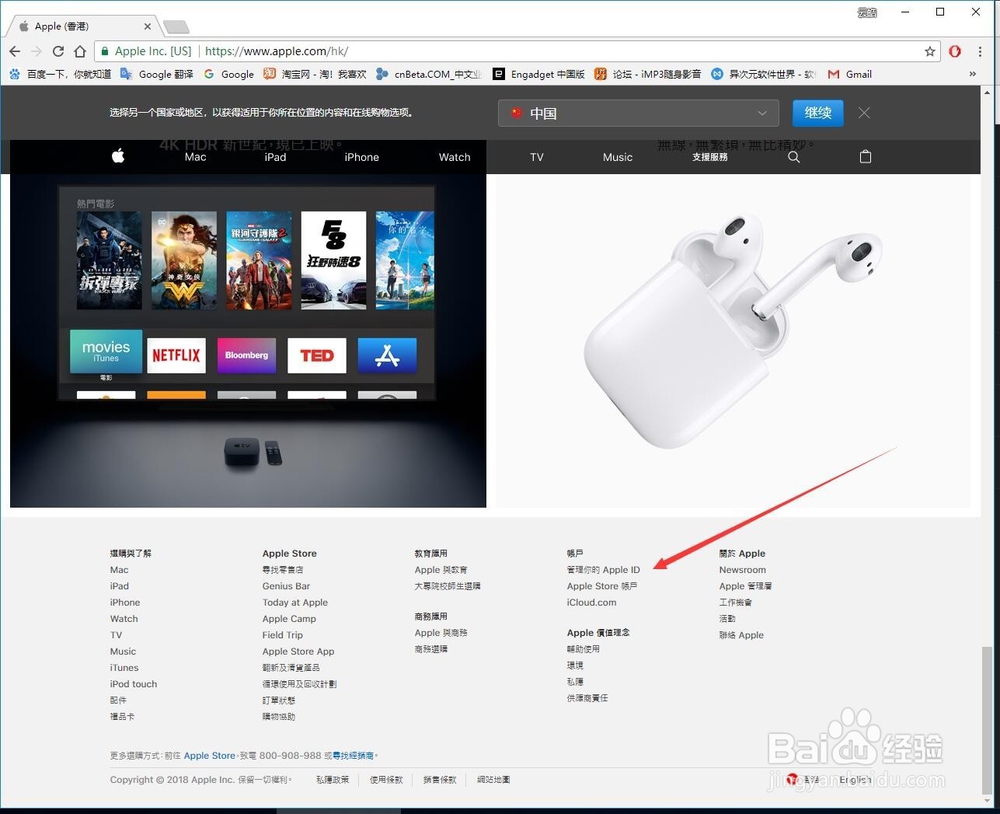
Task: Open 私隱政策 in the footer
Action: [x=332, y=780]
